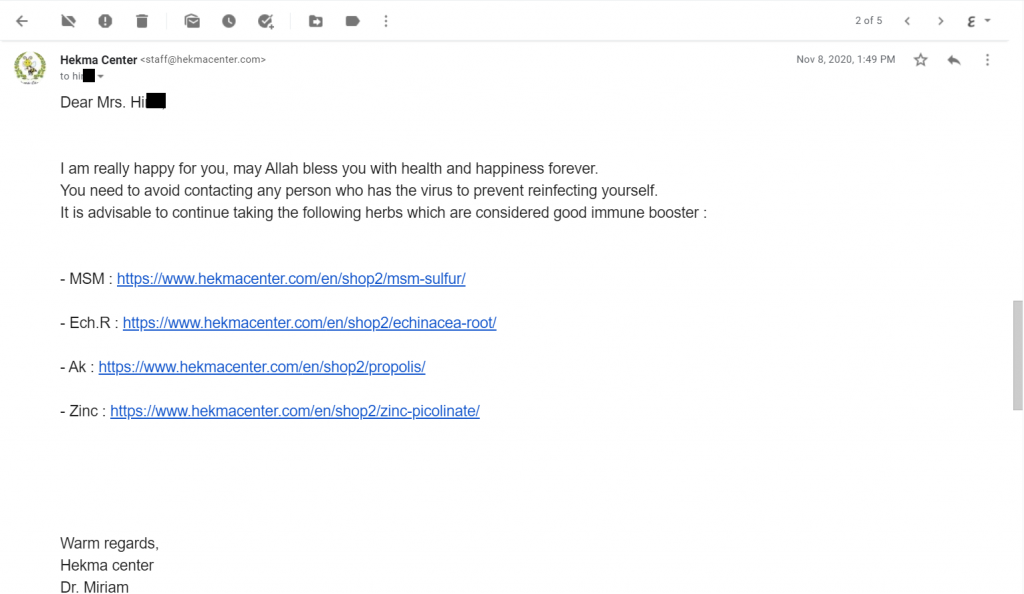This screenshot has height=594, width=1024.
Task: Snooze this email with clock icon
Action: pyautogui.click(x=229, y=21)
